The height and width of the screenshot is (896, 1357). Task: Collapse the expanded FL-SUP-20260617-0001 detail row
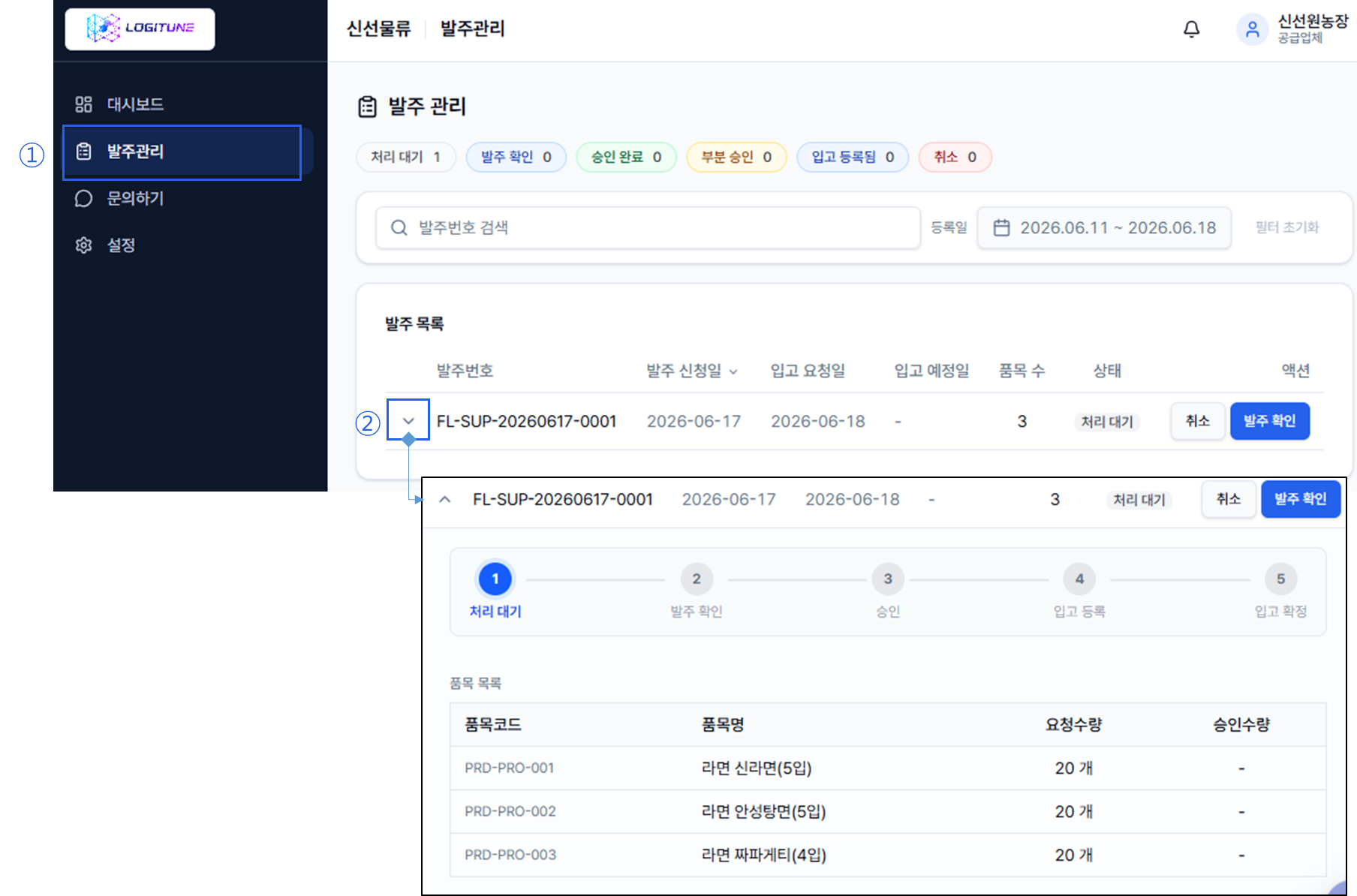[x=445, y=499]
